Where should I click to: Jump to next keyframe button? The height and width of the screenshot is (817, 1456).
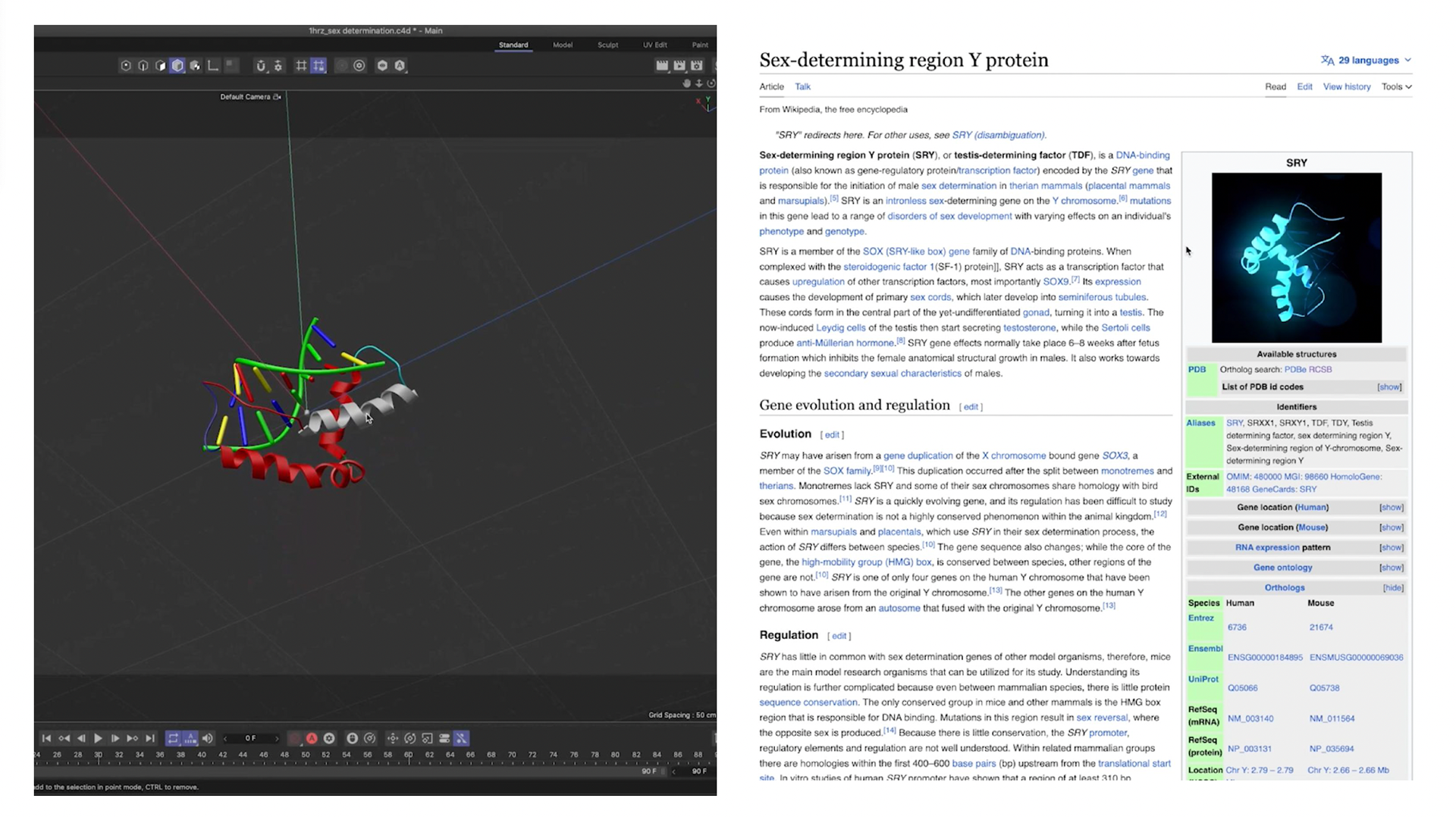(133, 738)
